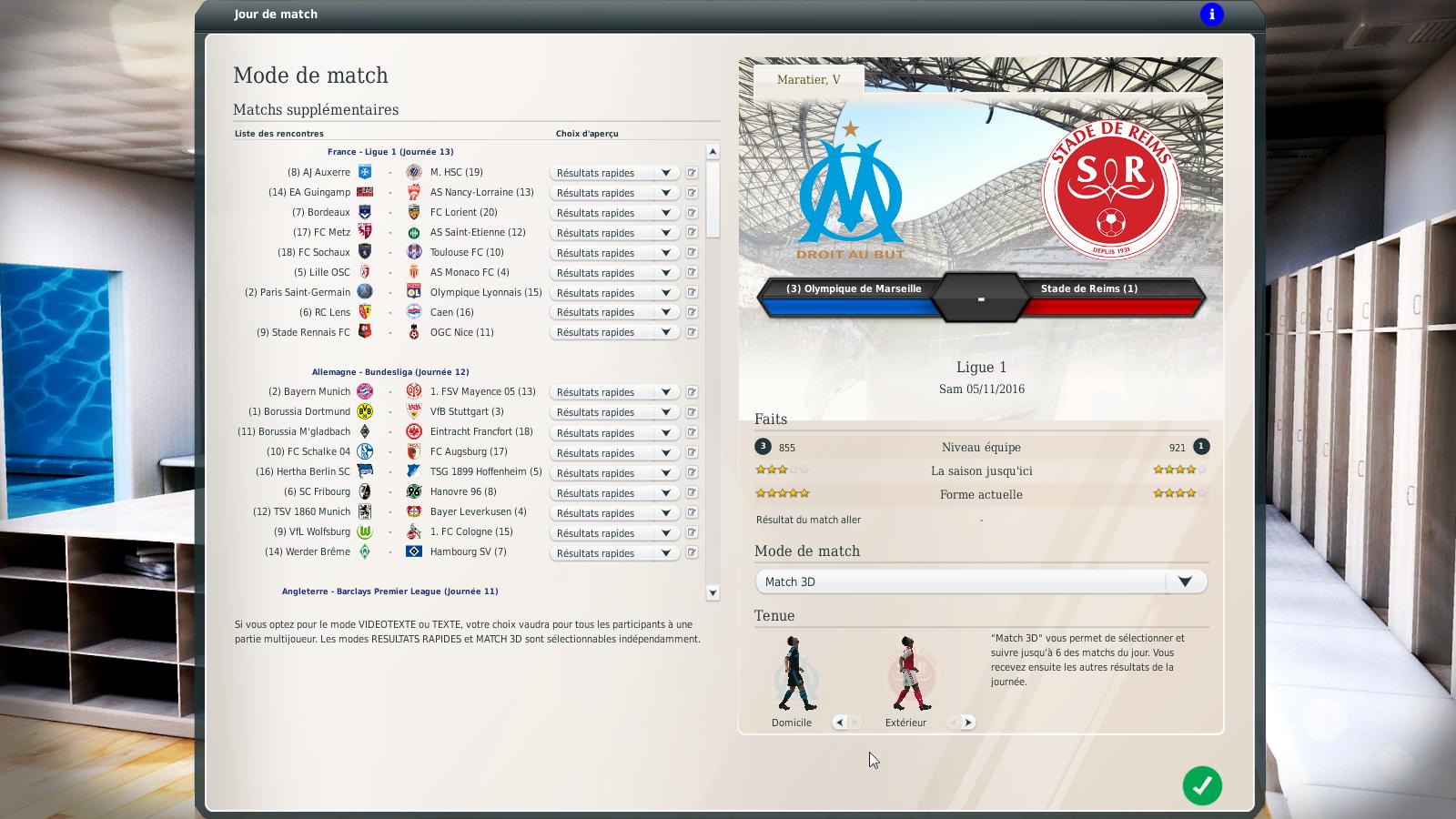Open details icon for VfL Wolfsburg match
This screenshot has height=819, width=1456.
692,532
